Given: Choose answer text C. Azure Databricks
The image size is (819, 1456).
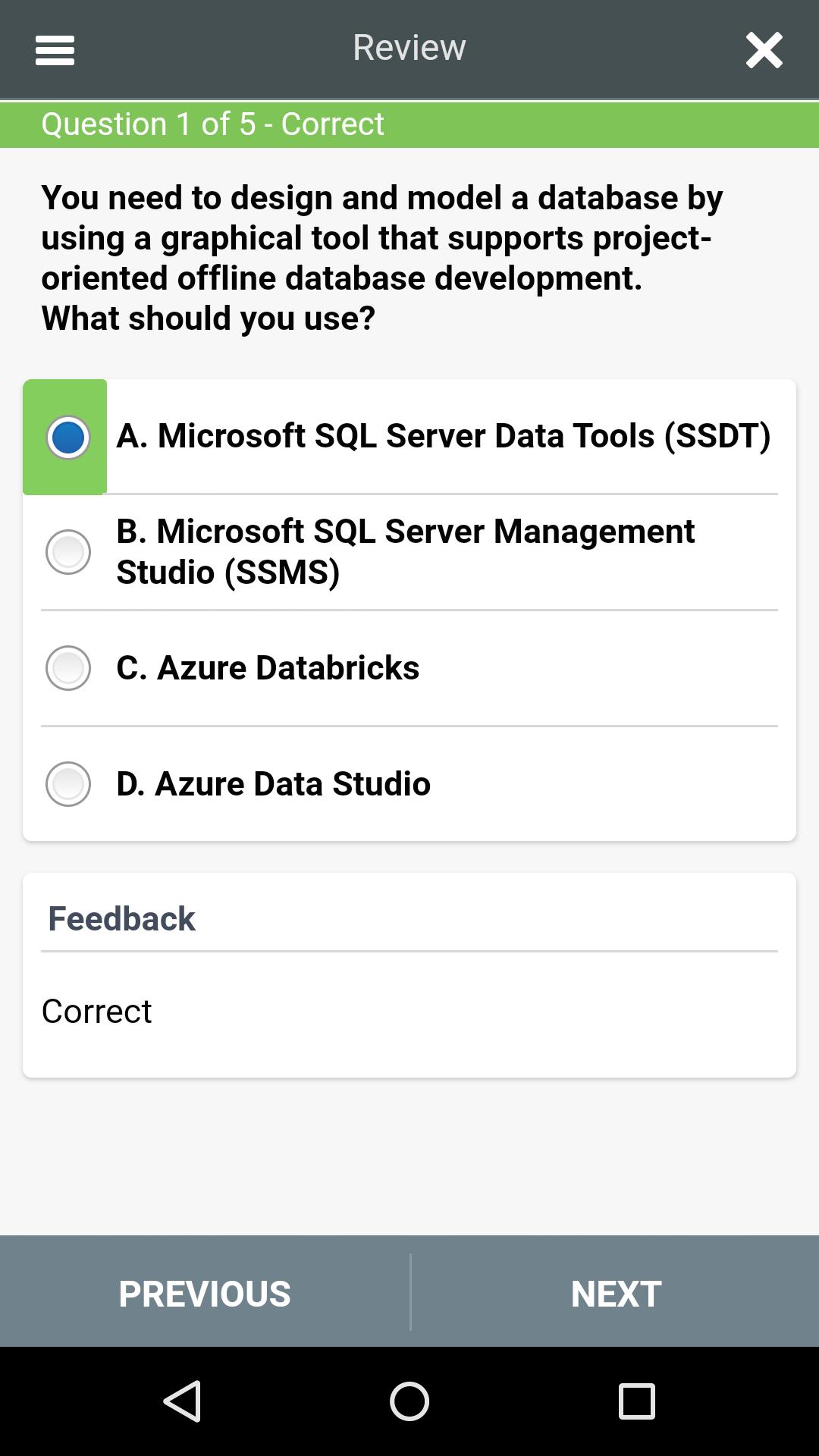Looking at the screenshot, I should pos(268,667).
